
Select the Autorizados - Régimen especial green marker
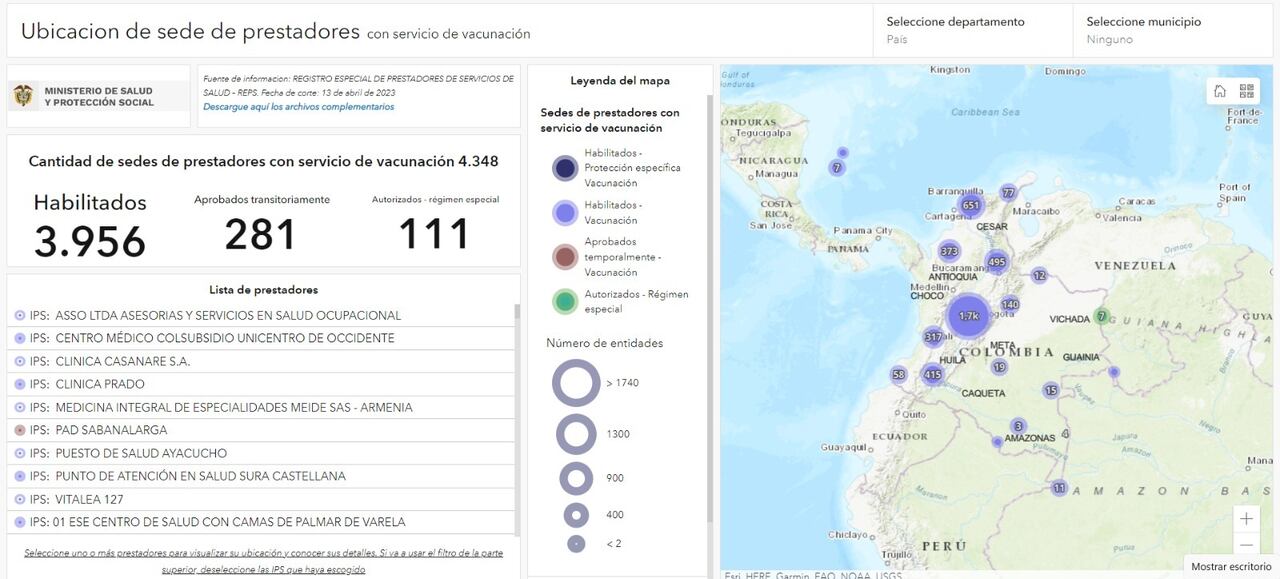tap(564, 301)
